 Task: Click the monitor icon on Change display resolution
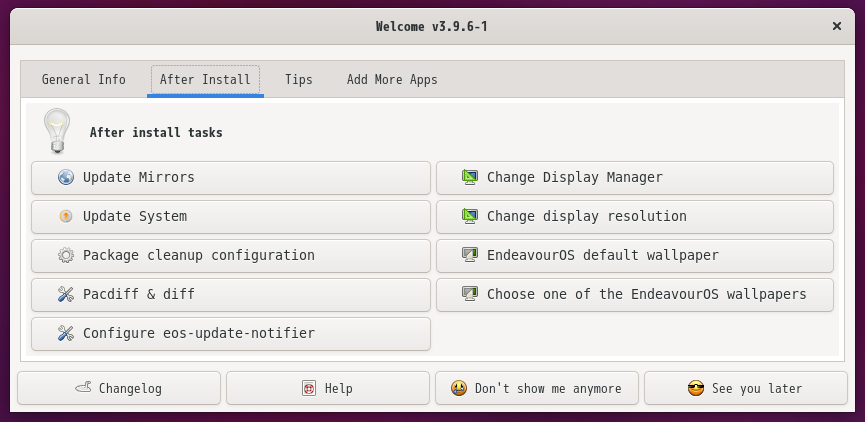coord(469,216)
